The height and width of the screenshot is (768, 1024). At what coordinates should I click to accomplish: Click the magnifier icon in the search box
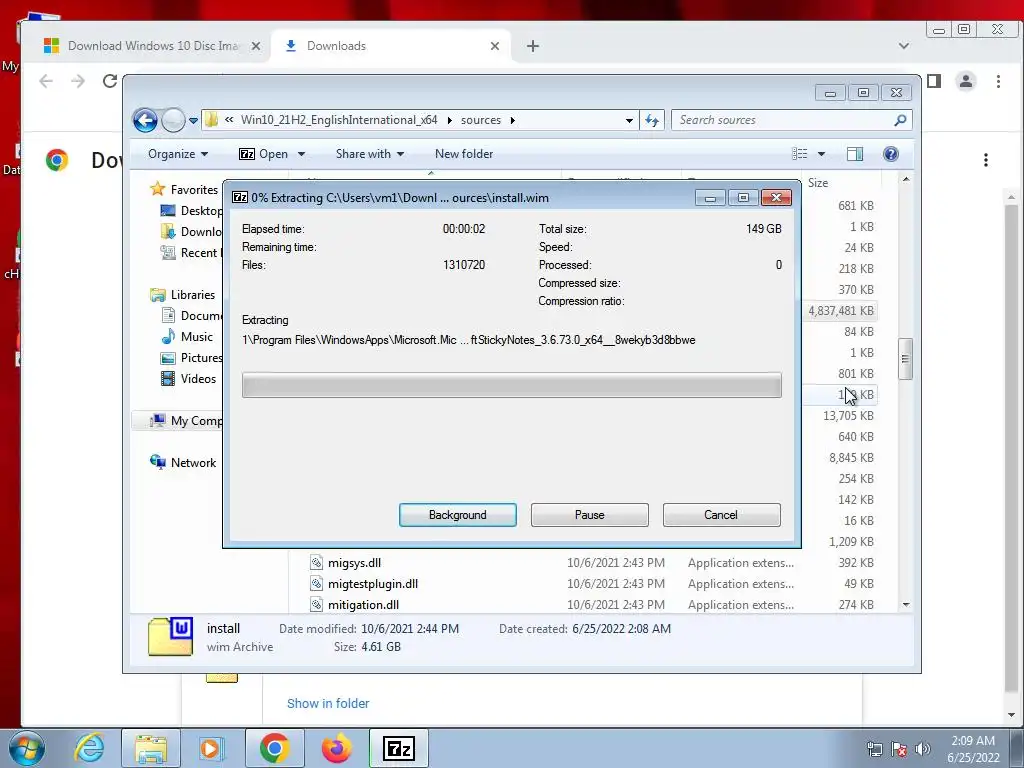(x=900, y=120)
